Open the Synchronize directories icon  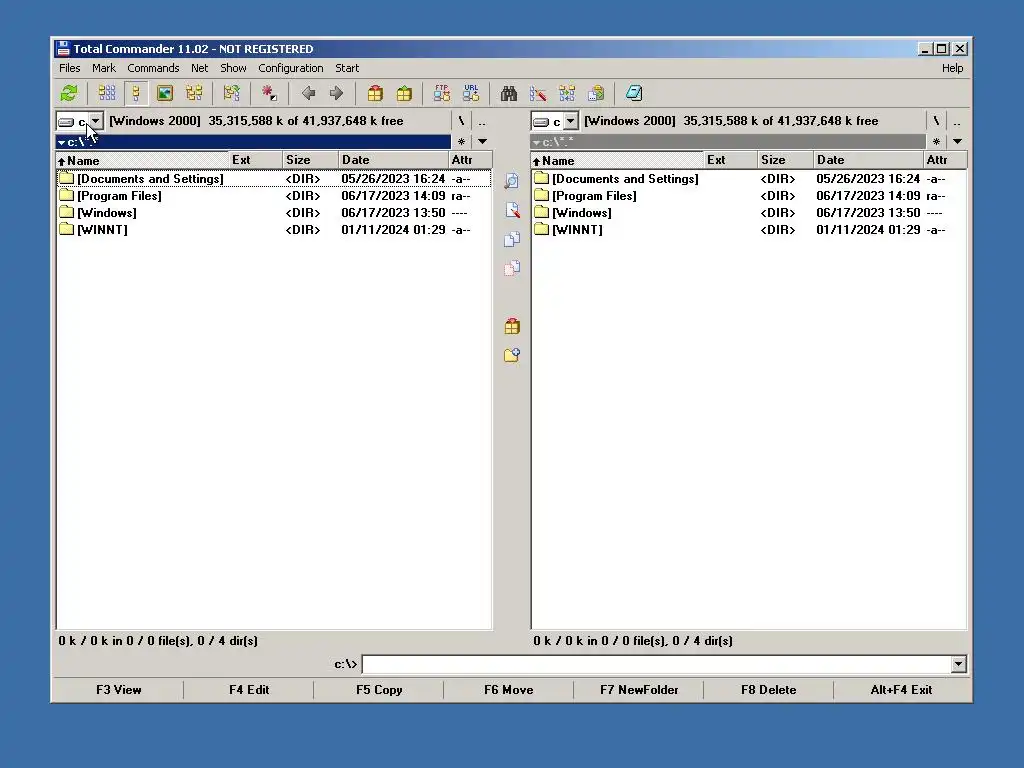[567, 93]
